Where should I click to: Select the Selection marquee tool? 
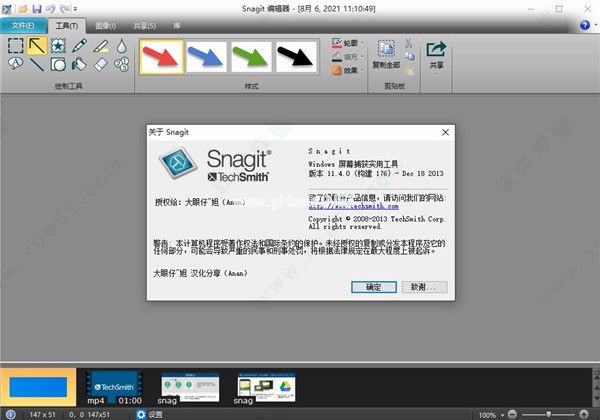click(x=16, y=46)
